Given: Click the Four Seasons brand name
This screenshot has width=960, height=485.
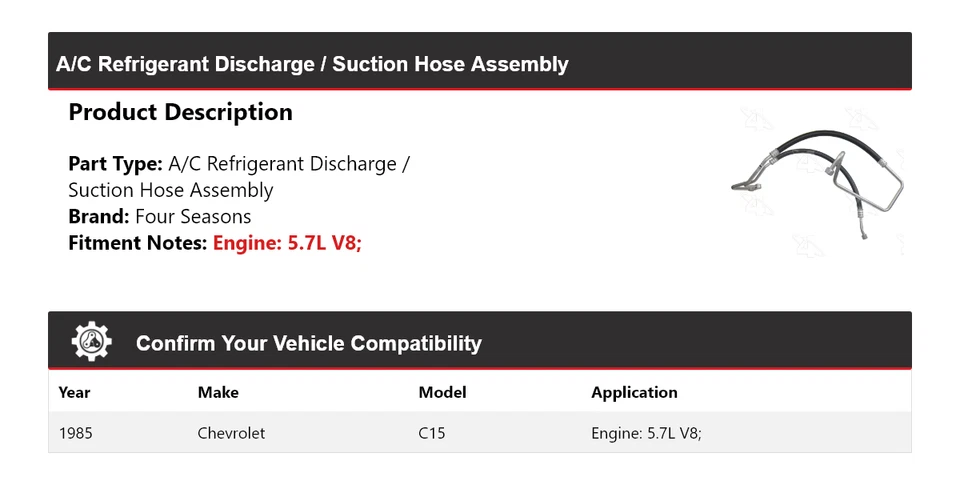Looking at the screenshot, I should [193, 217].
